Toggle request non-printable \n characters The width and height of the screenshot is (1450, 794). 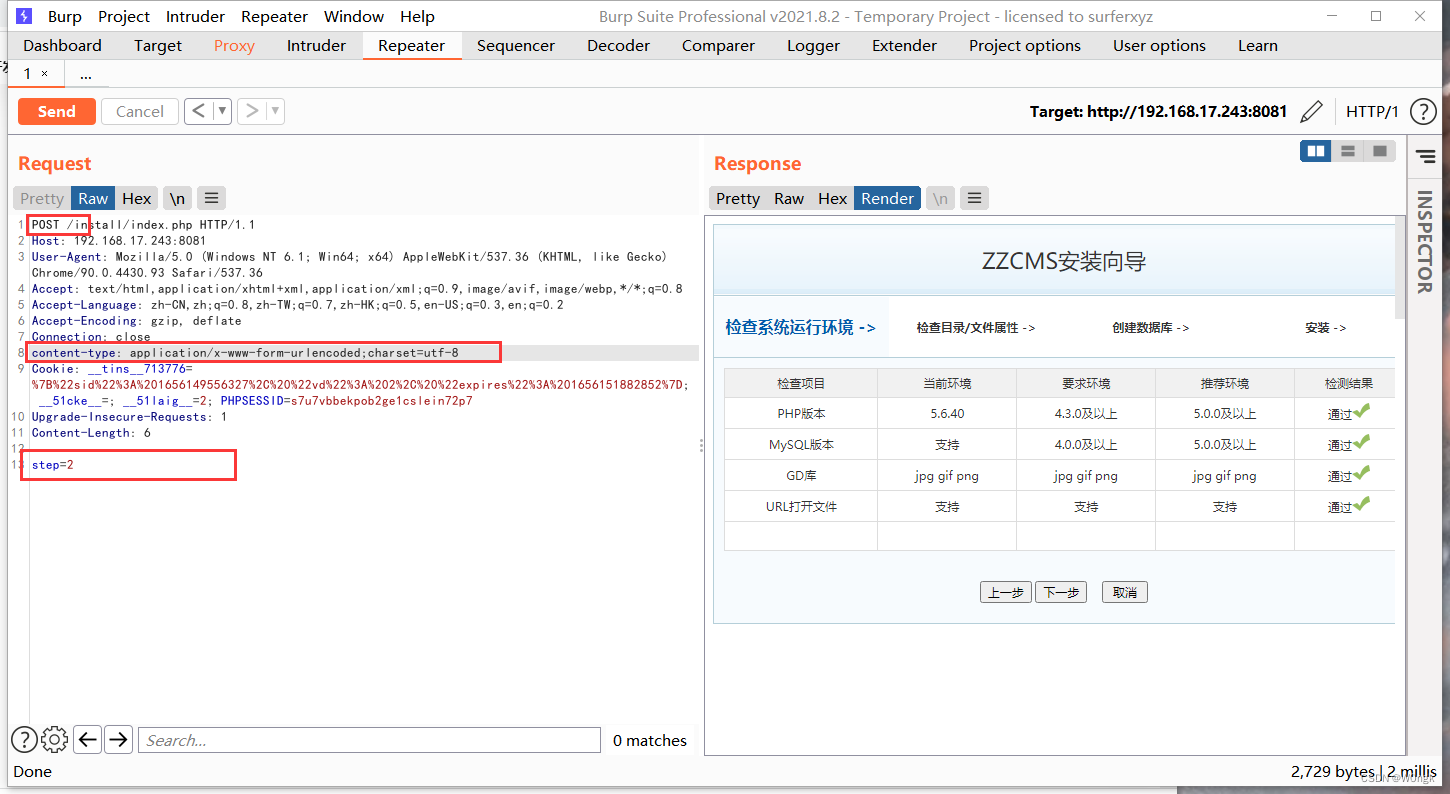coord(177,198)
